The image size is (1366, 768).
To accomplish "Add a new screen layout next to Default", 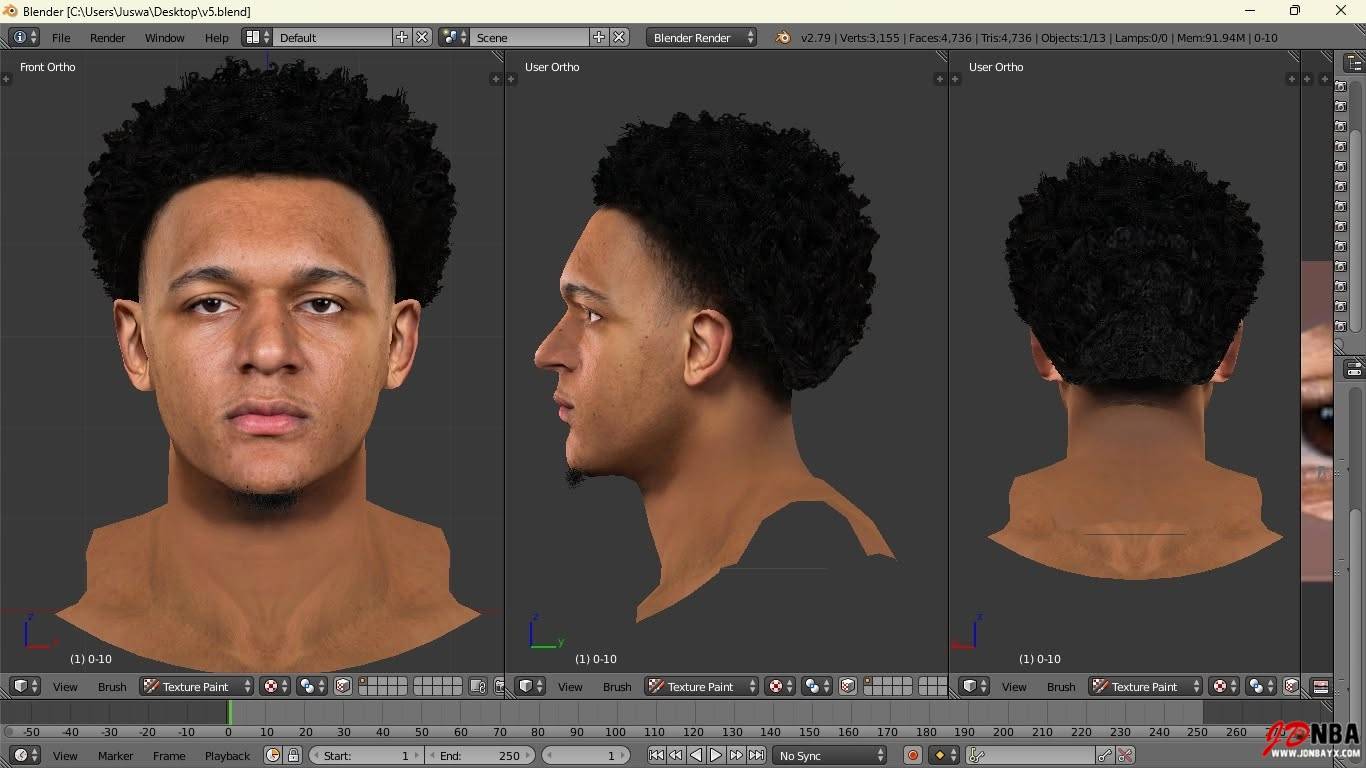I will click(x=402, y=37).
